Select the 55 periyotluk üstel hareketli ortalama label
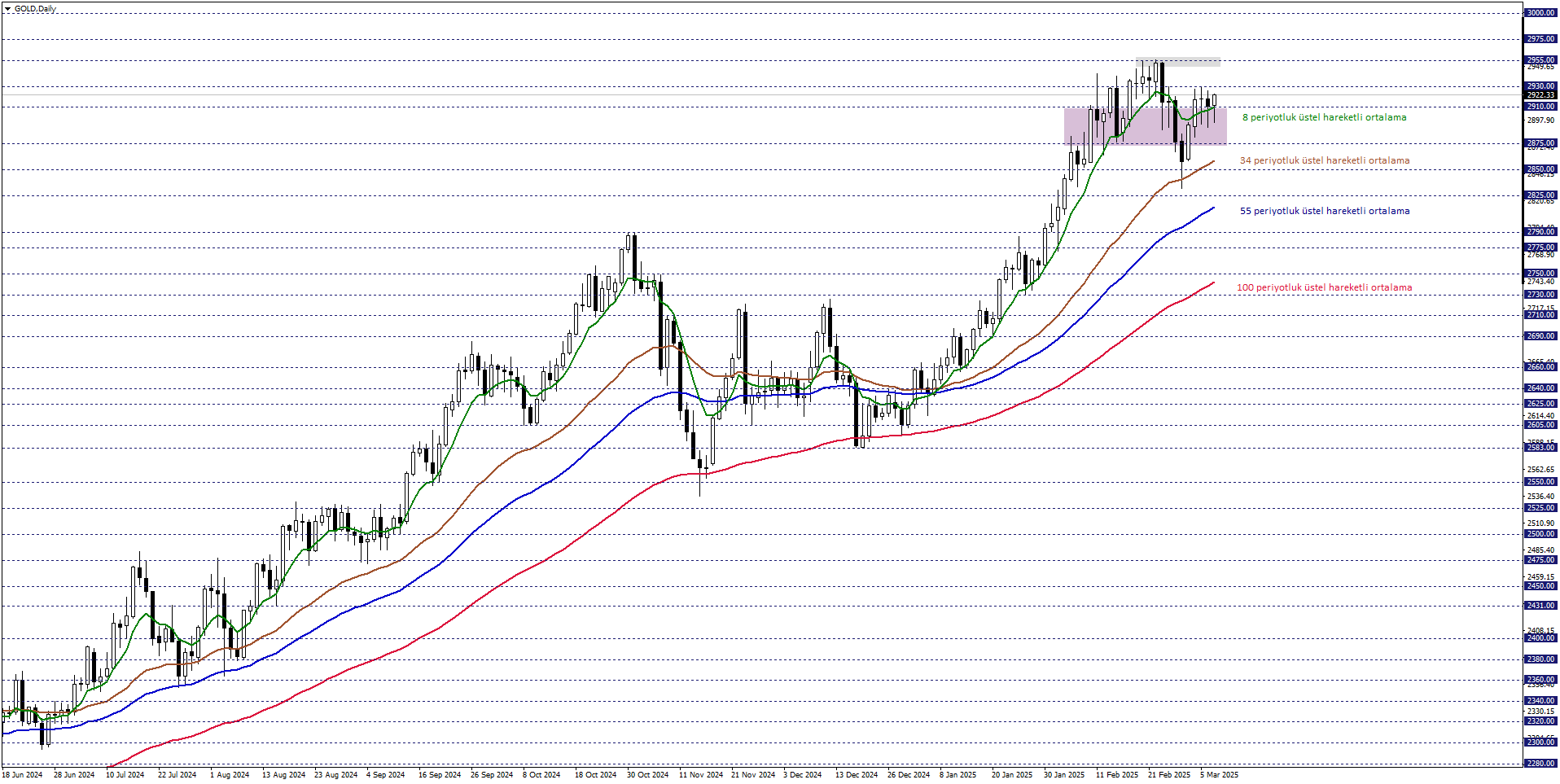The height and width of the screenshot is (784, 1560). click(x=1325, y=211)
